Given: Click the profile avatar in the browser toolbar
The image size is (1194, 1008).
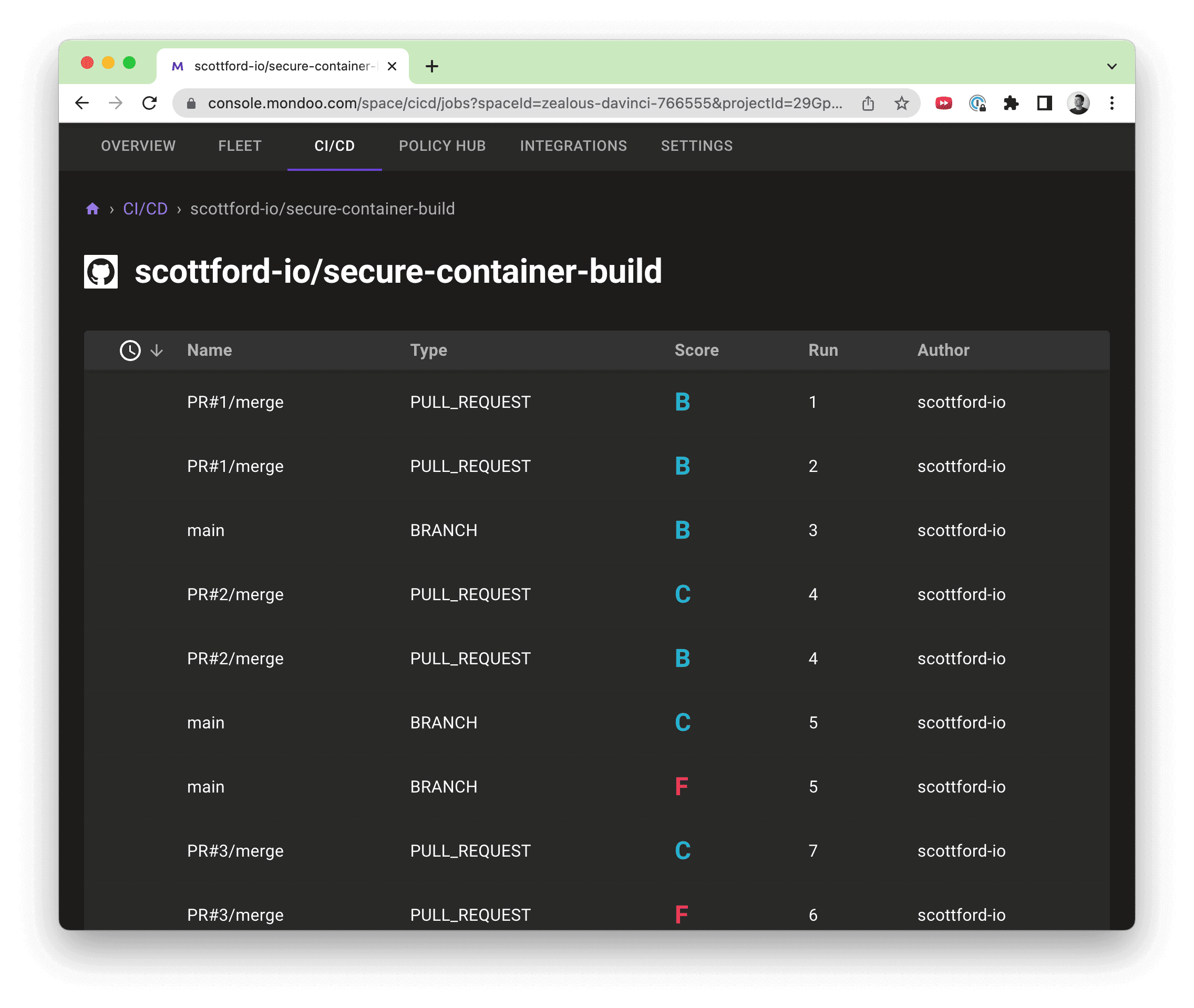Looking at the screenshot, I should click(x=1078, y=103).
